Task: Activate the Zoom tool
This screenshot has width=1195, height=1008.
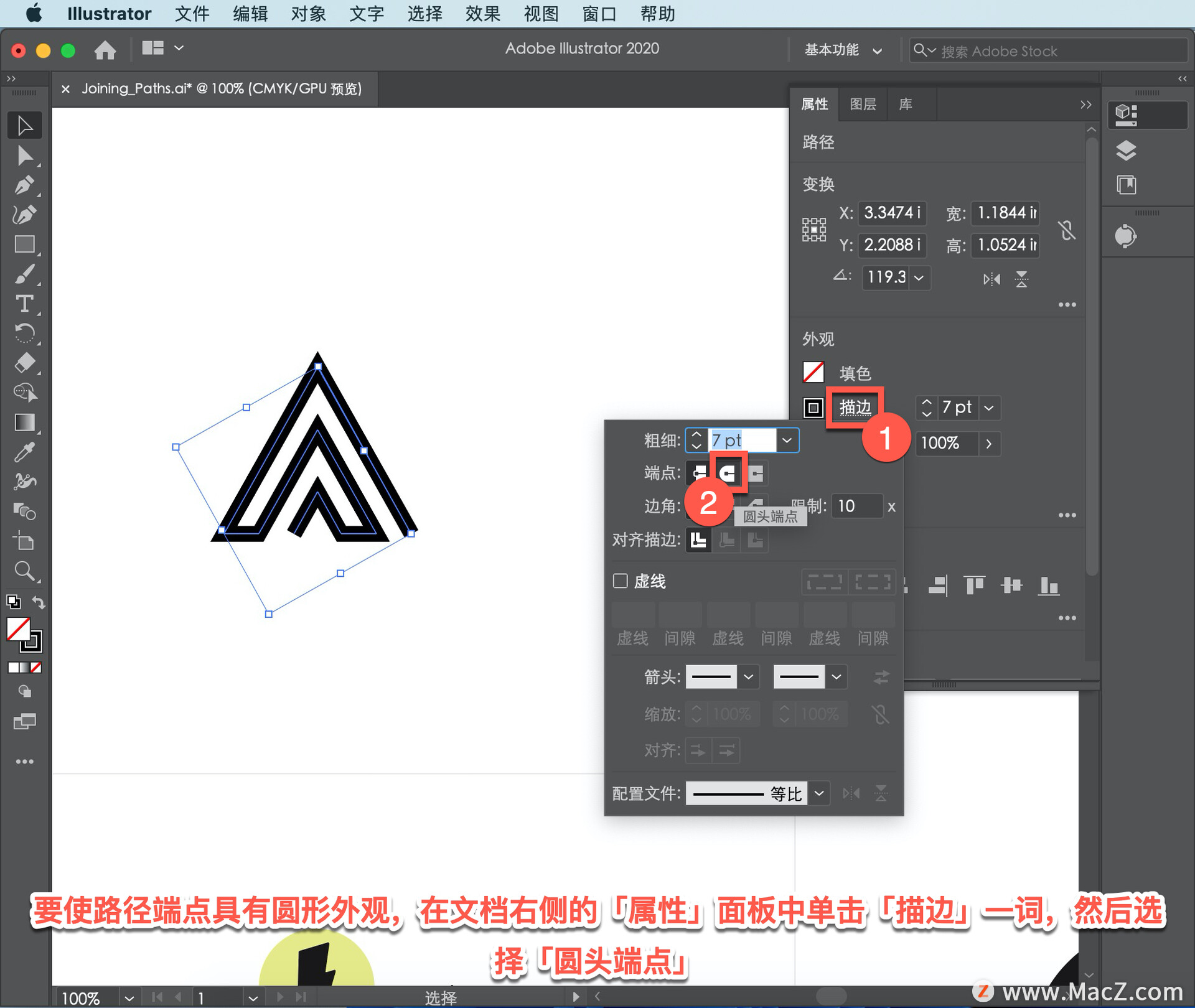Action: coord(24,571)
